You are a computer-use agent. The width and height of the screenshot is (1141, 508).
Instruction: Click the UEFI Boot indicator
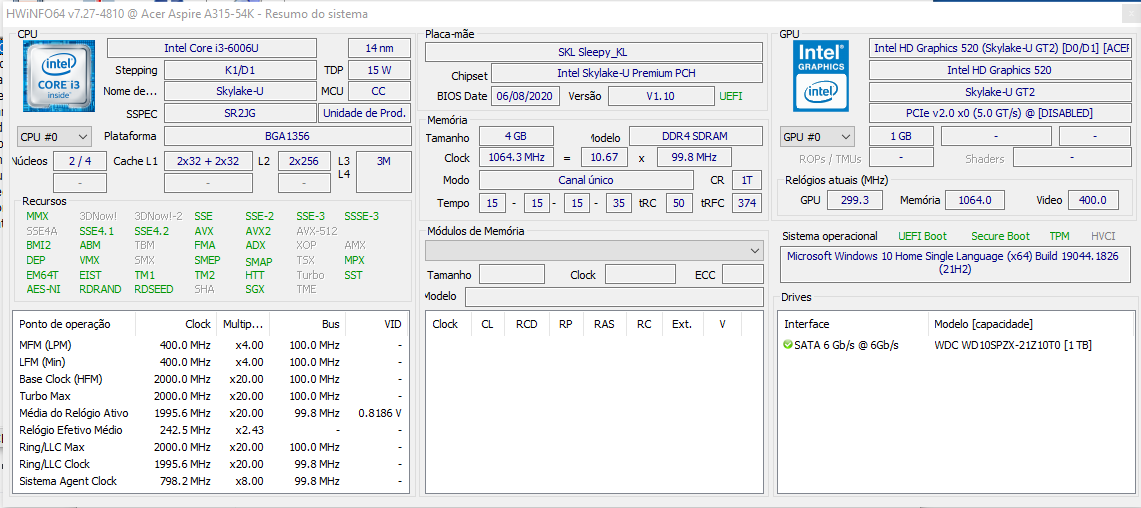(x=922, y=237)
